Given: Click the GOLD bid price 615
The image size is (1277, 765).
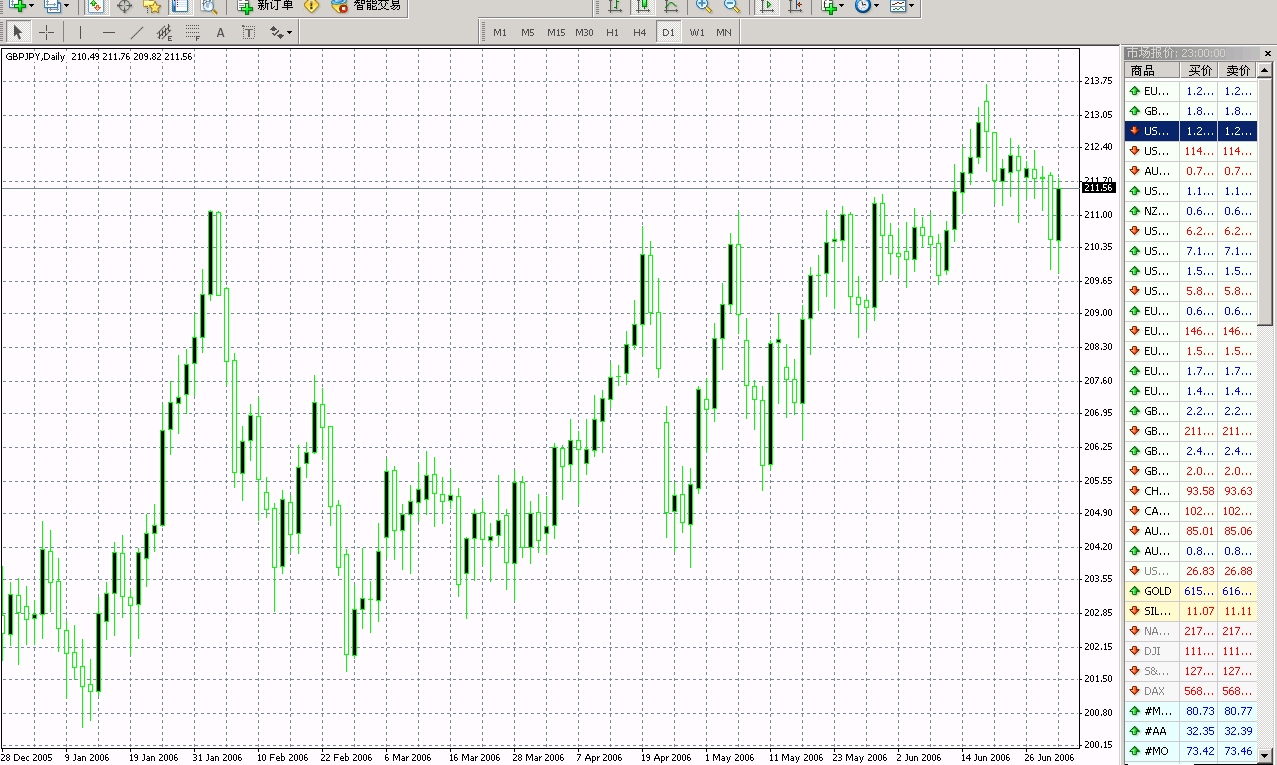Looking at the screenshot, I should 1199,591.
